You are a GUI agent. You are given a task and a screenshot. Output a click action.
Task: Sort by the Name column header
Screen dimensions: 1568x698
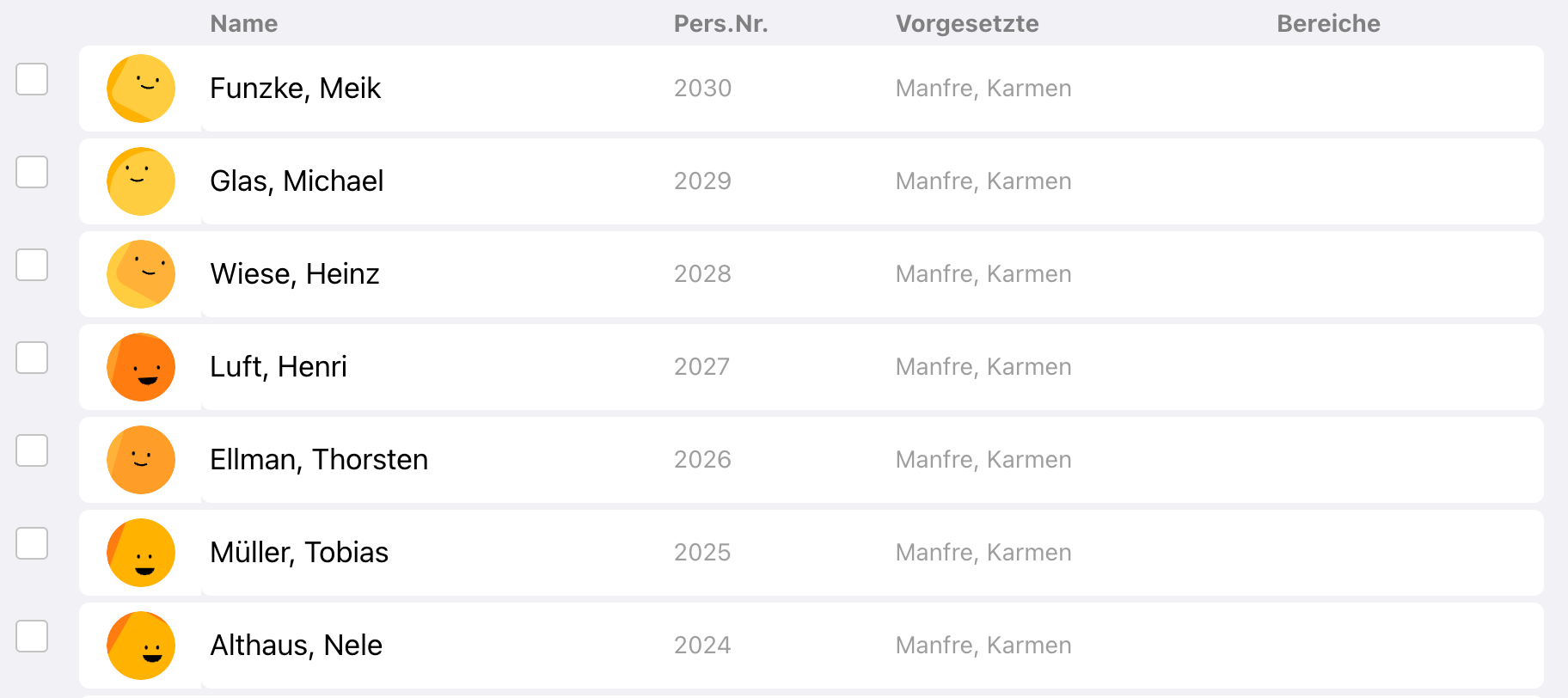244,24
